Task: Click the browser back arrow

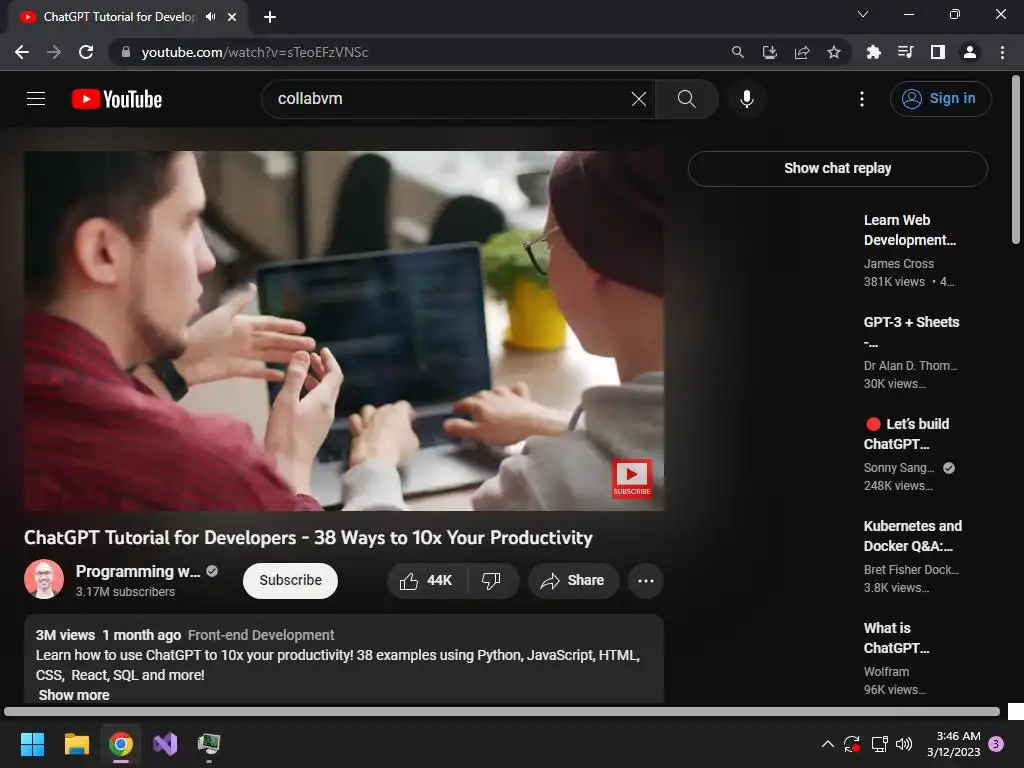Action: (22, 52)
